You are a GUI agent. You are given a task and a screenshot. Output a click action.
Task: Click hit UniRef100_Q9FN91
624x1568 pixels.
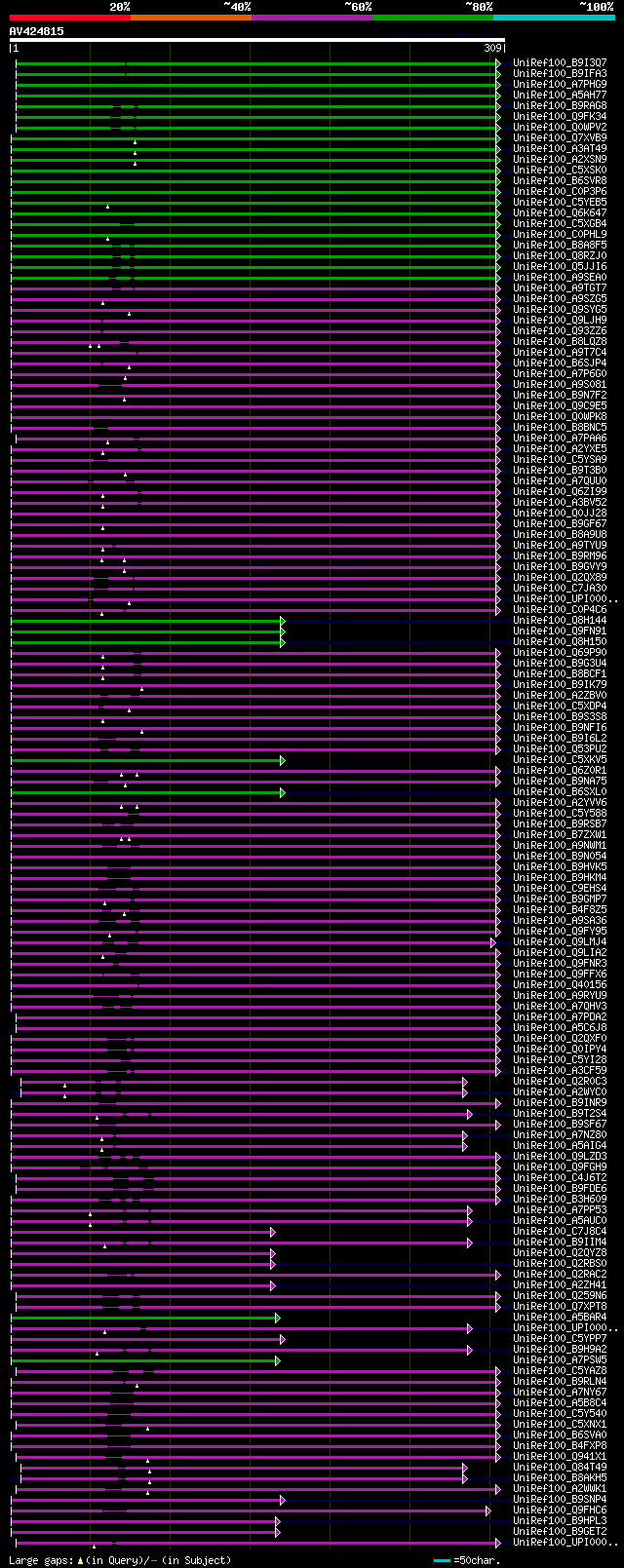[x=560, y=631]
